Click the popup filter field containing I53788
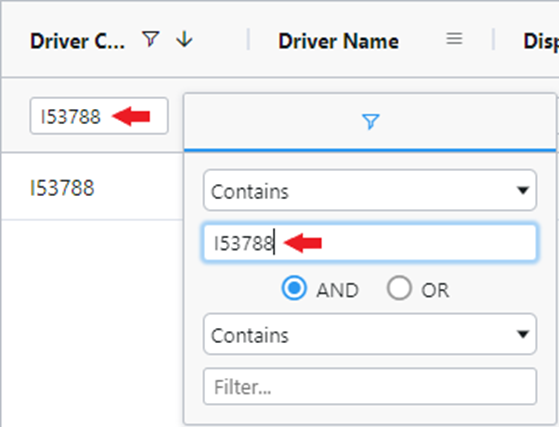Viewport: 559px width, 427px height. [x=370, y=243]
